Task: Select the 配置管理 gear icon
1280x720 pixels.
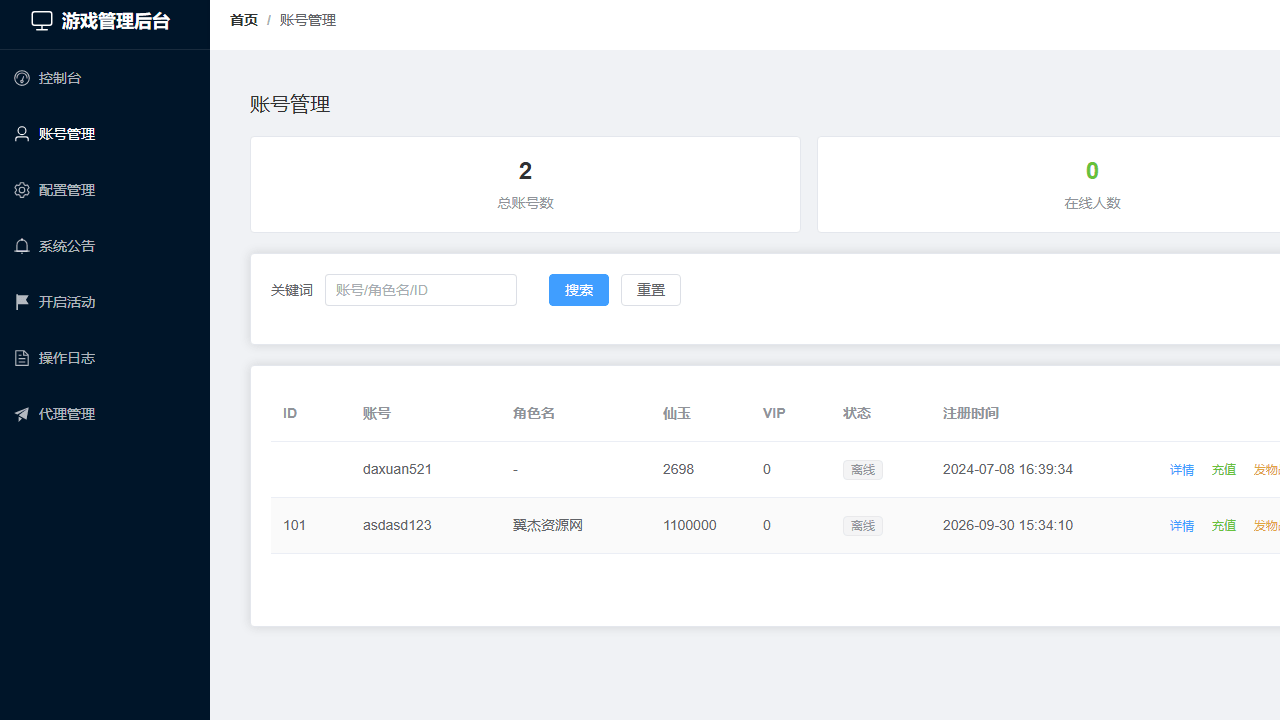Action: coord(22,190)
